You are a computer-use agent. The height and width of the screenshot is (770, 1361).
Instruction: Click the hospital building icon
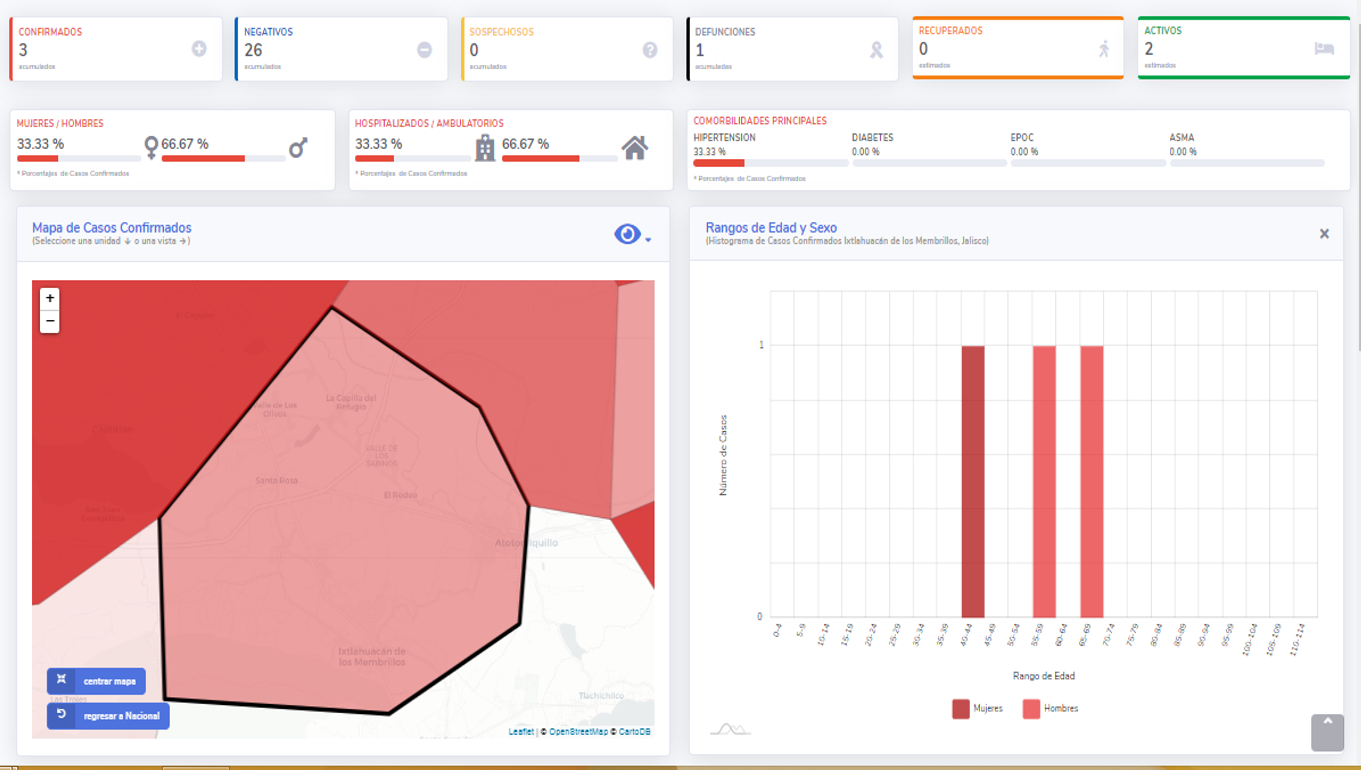pyautogui.click(x=485, y=148)
